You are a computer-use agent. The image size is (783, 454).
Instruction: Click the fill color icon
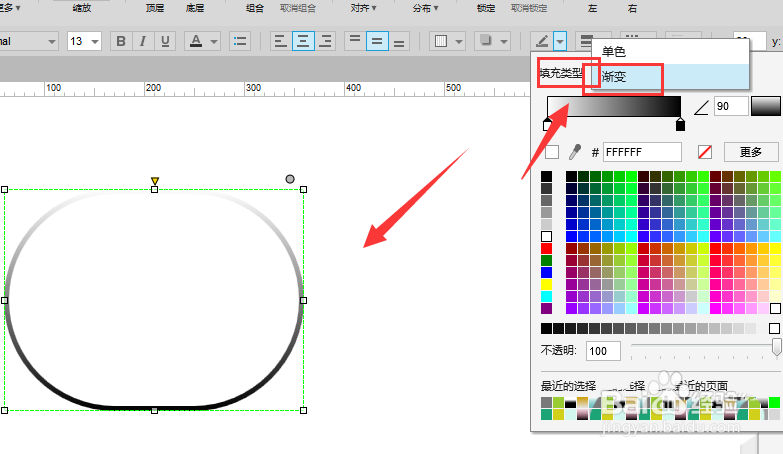[x=441, y=41]
